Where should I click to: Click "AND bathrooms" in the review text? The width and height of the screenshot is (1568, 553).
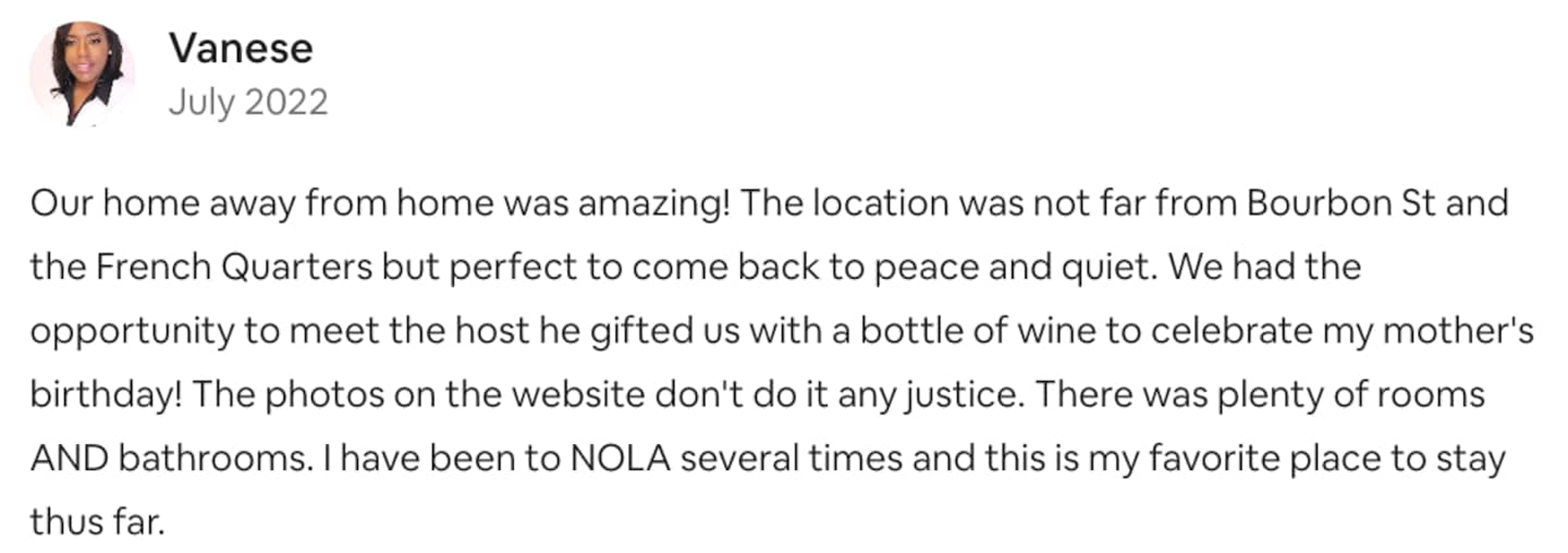pos(169,458)
